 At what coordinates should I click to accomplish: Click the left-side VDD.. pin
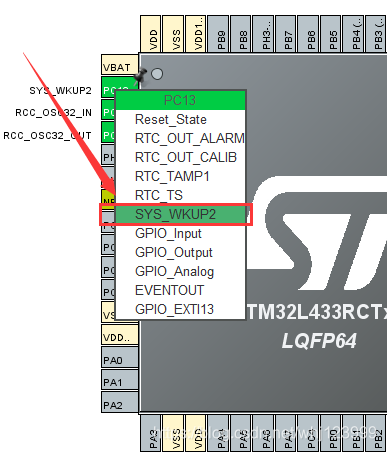coord(120,334)
